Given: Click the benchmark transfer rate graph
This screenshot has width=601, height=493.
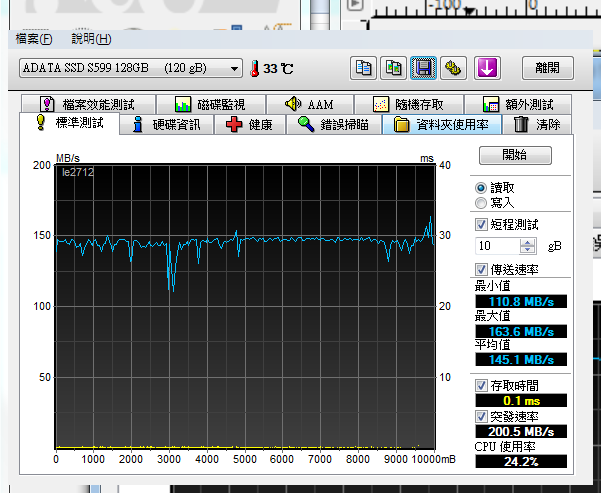Looking at the screenshot, I should [245, 307].
